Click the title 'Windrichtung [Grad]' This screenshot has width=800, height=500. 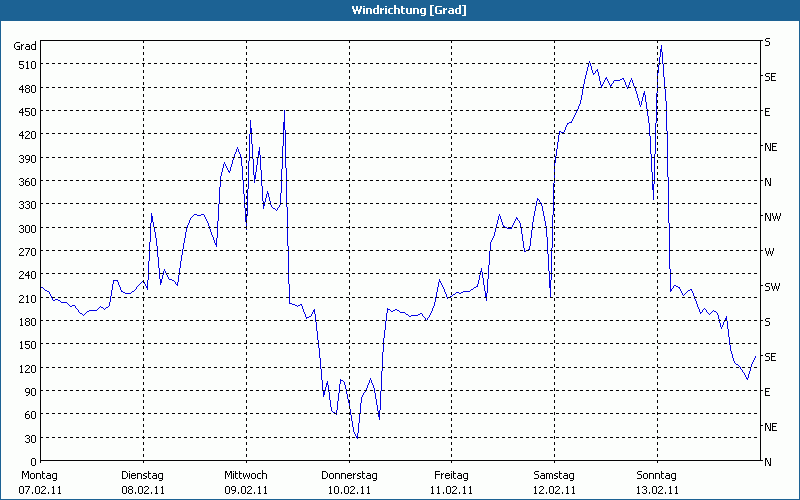409,10
